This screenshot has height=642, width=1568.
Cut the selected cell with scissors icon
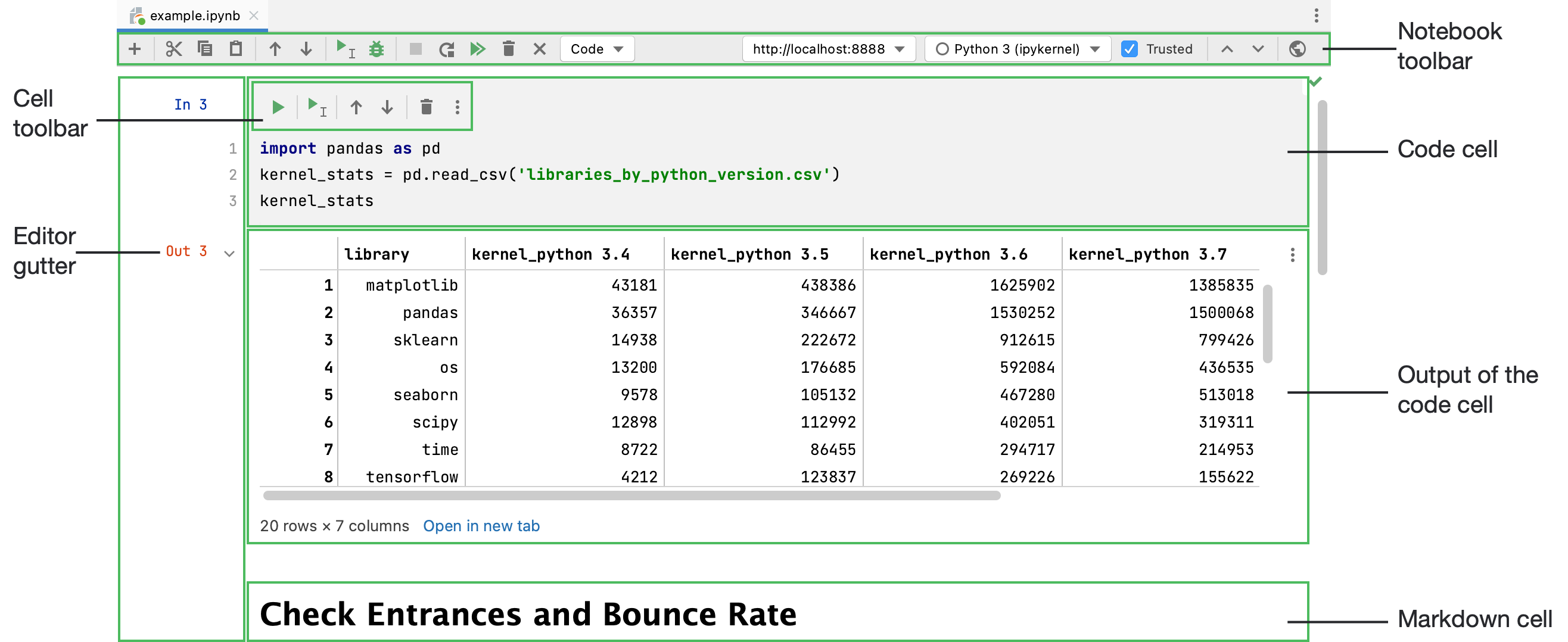[173, 49]
